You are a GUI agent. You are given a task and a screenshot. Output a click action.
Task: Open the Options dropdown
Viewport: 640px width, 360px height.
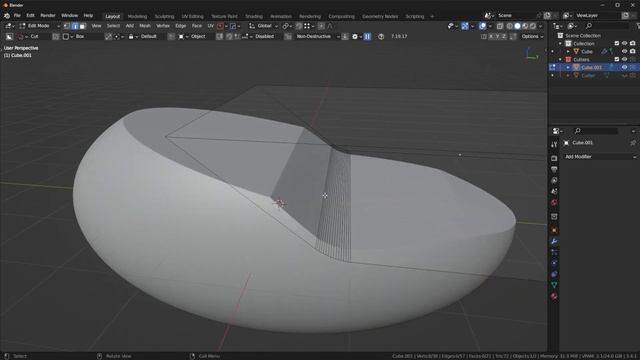pyautogui.click(x=532, y=36)
